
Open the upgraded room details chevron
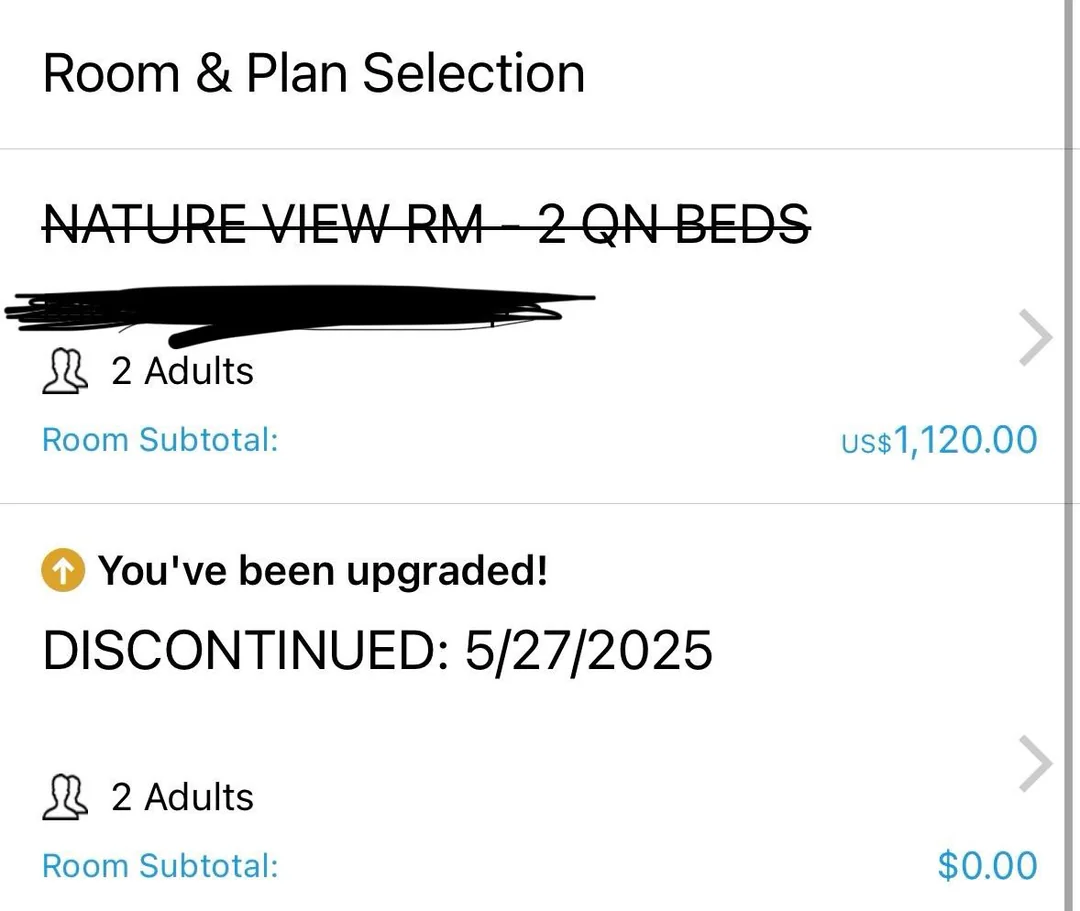[x=1036, y=766]
